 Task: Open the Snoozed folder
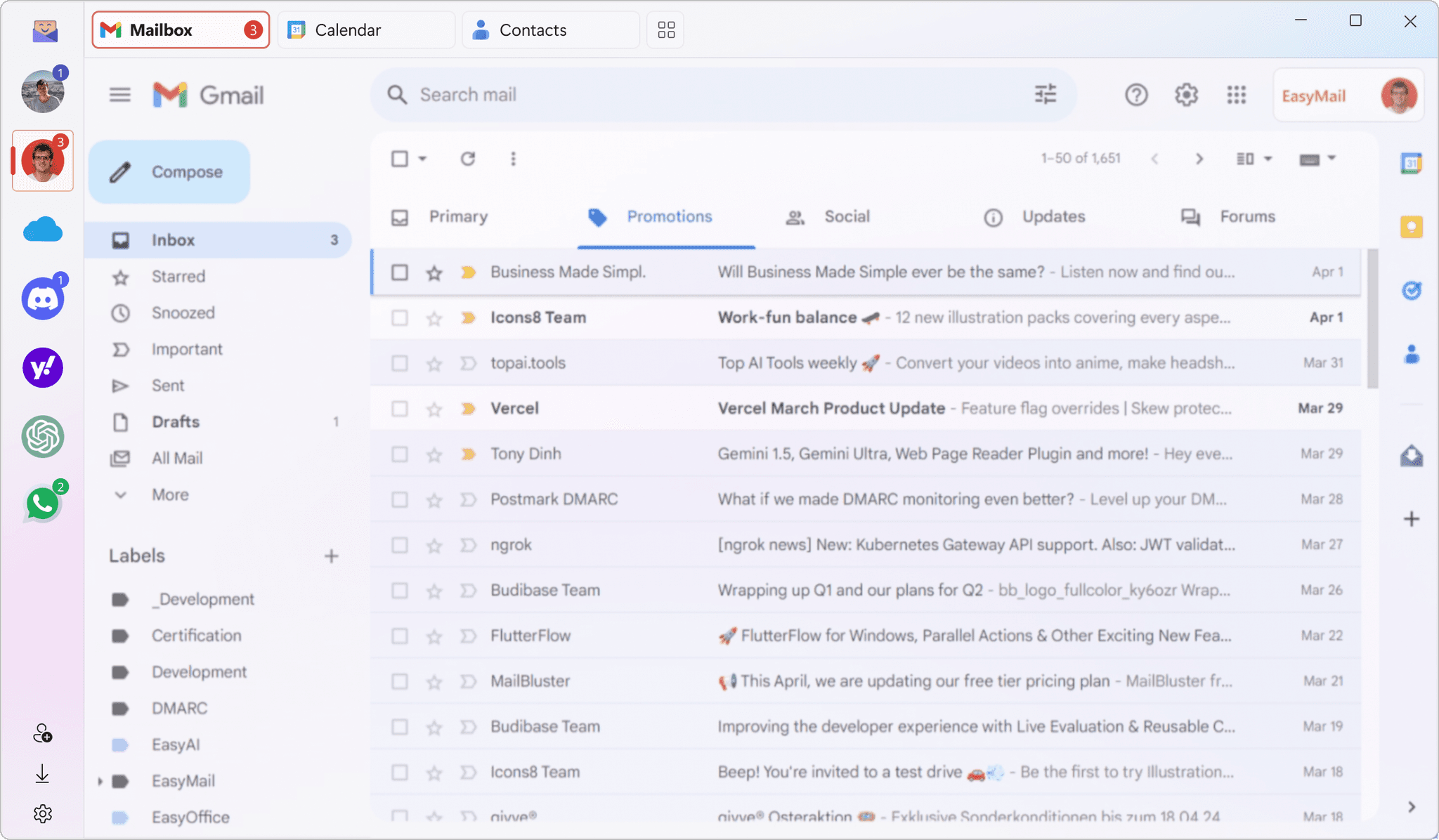tap(218, 313)
